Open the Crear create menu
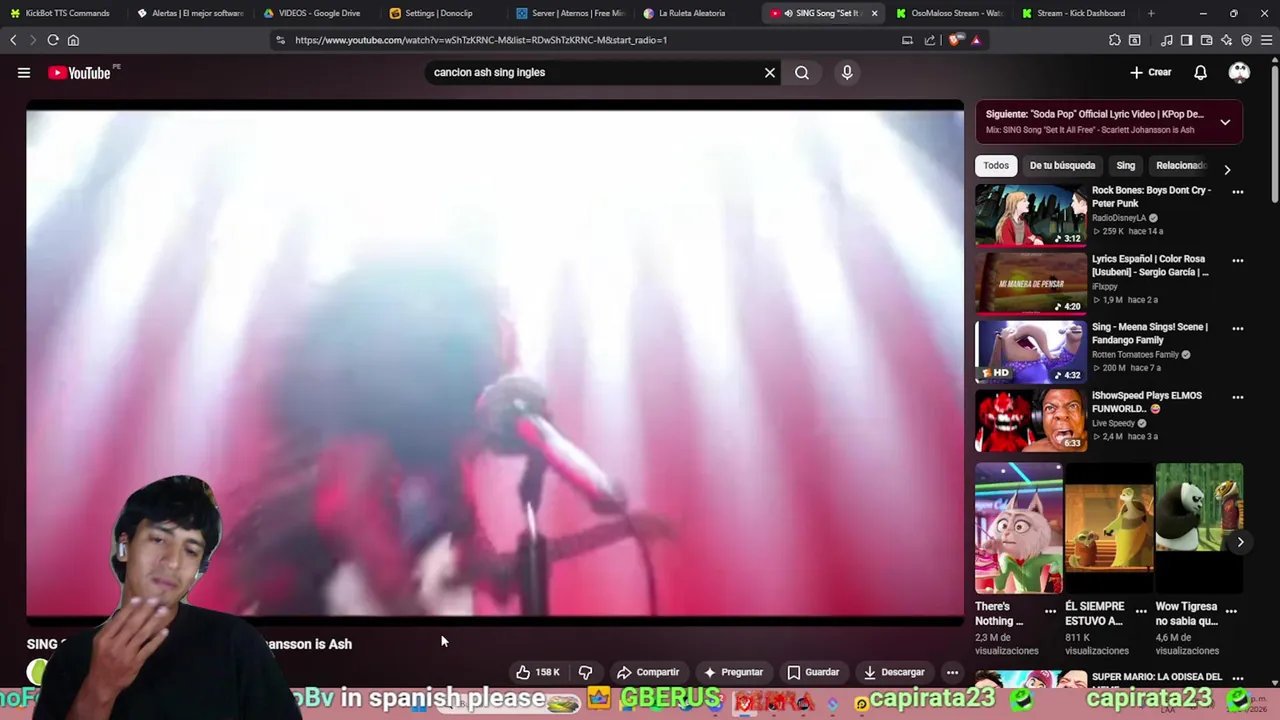Image resolution: width=1280 pixels, height=720 pixels. 1151,72
